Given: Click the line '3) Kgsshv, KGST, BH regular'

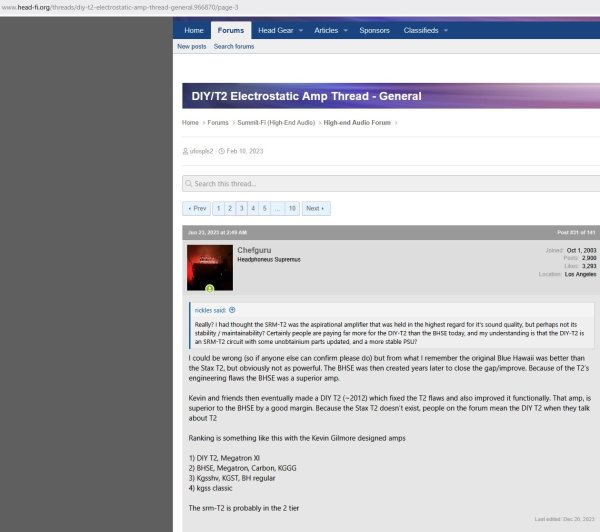Looking at the screenshot, I should click(x=232, y=478).
